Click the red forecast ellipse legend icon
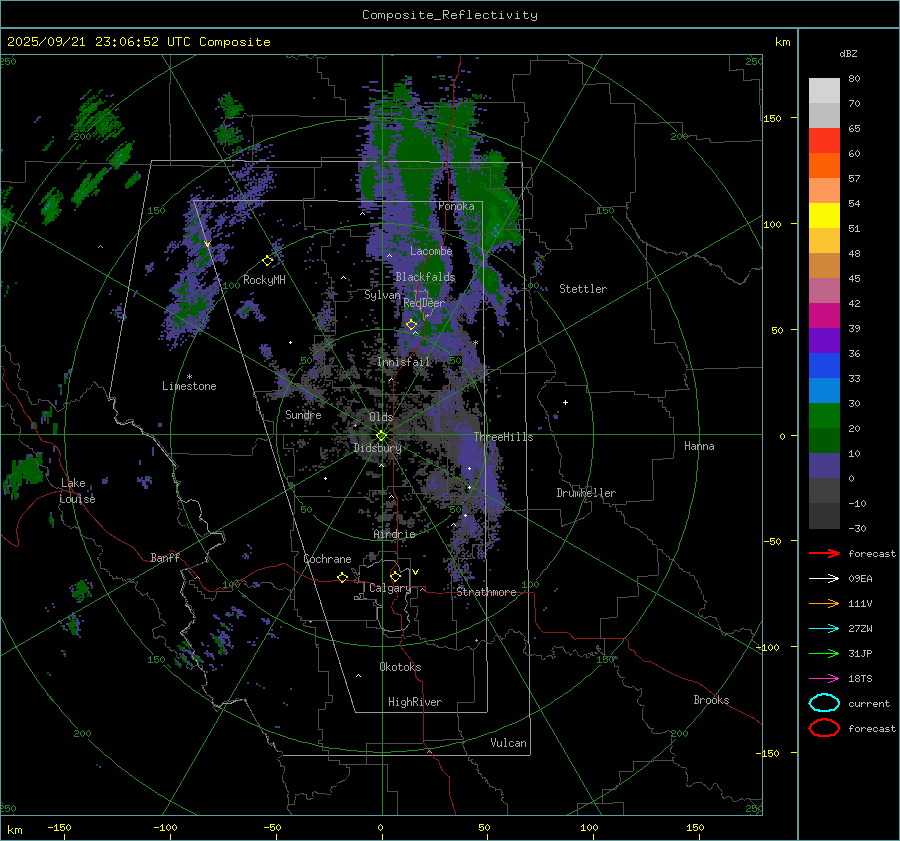Viewport: 900px width, 841px height. click(x=824, y=728)
